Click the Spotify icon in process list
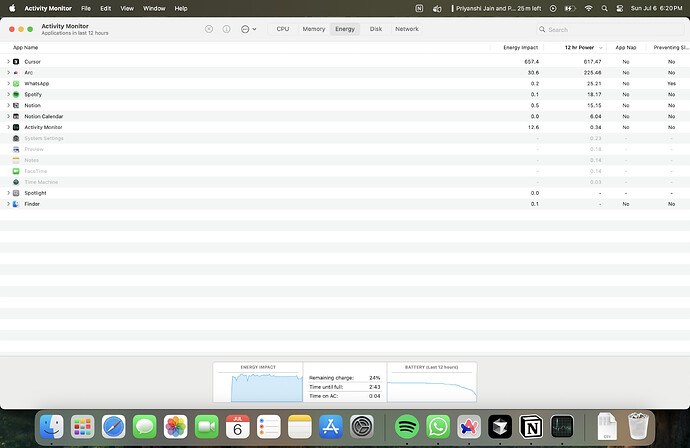Image resolution: width=690 pixels, height=448 pixels. pyautogui.click(x=16, y=94)
